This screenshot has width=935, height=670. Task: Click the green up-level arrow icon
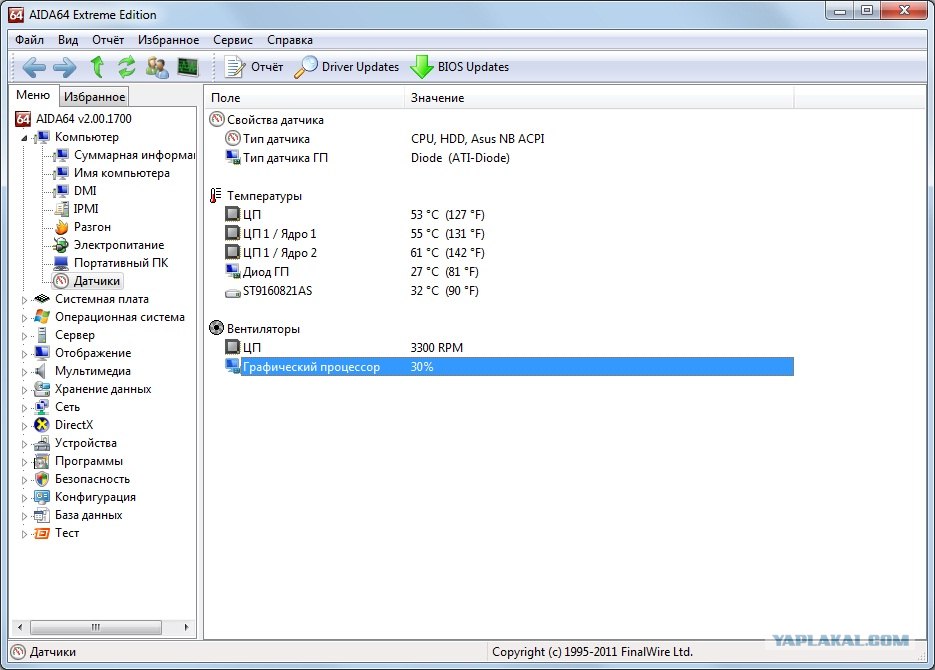coord(97,67)
